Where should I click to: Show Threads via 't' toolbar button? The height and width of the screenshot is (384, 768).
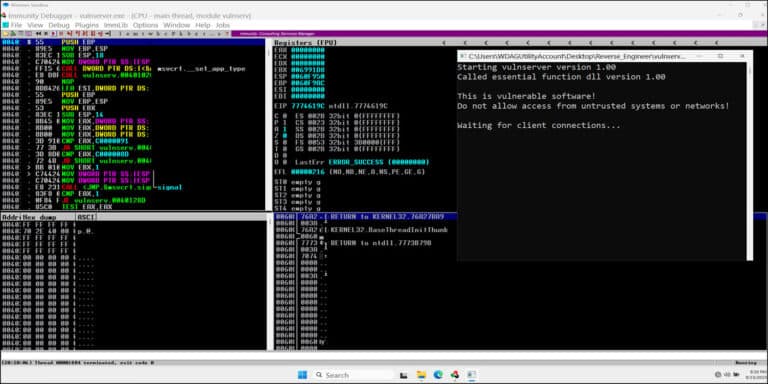coord(143,33)
